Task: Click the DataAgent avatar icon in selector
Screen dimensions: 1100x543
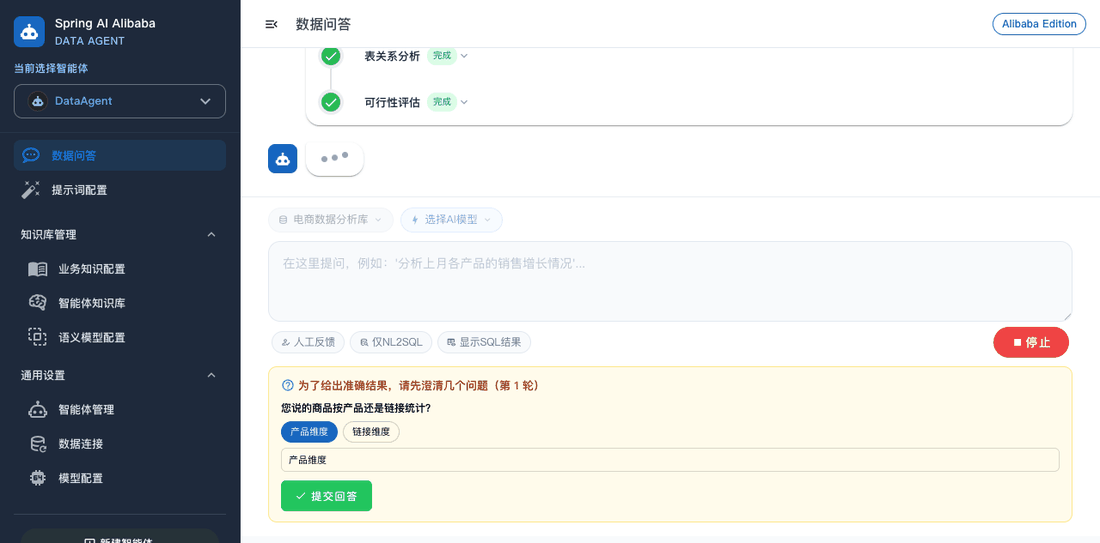Action: pos(38,101)
